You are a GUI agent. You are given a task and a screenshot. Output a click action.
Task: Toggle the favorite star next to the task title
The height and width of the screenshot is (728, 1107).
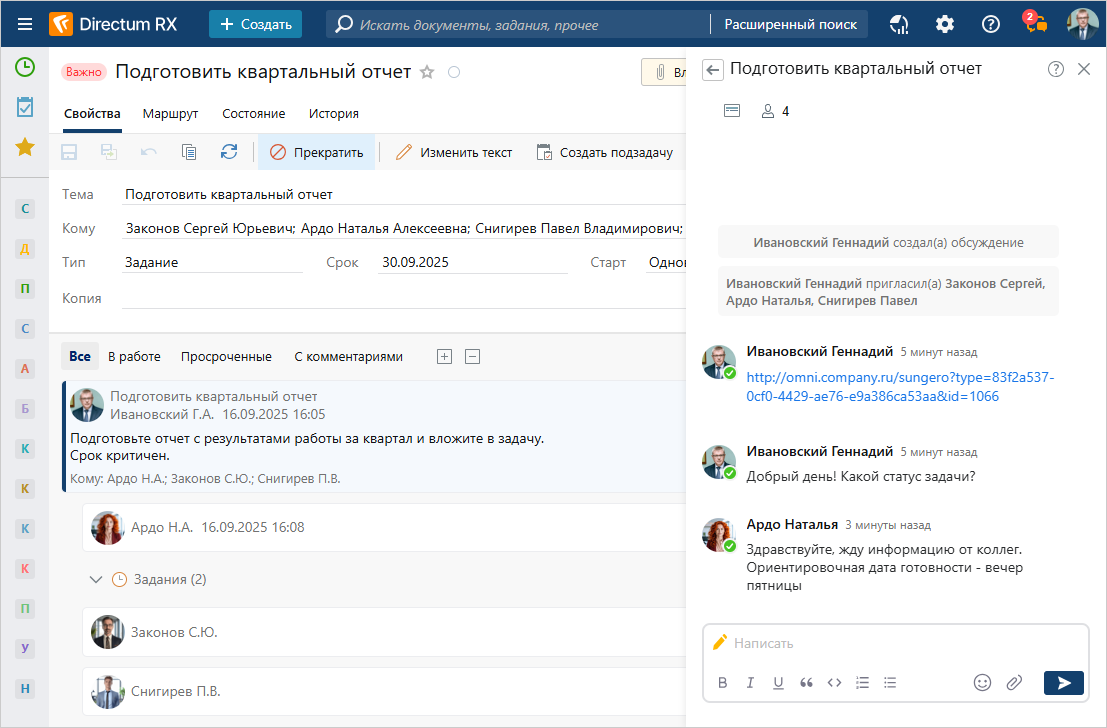[427, 72]
